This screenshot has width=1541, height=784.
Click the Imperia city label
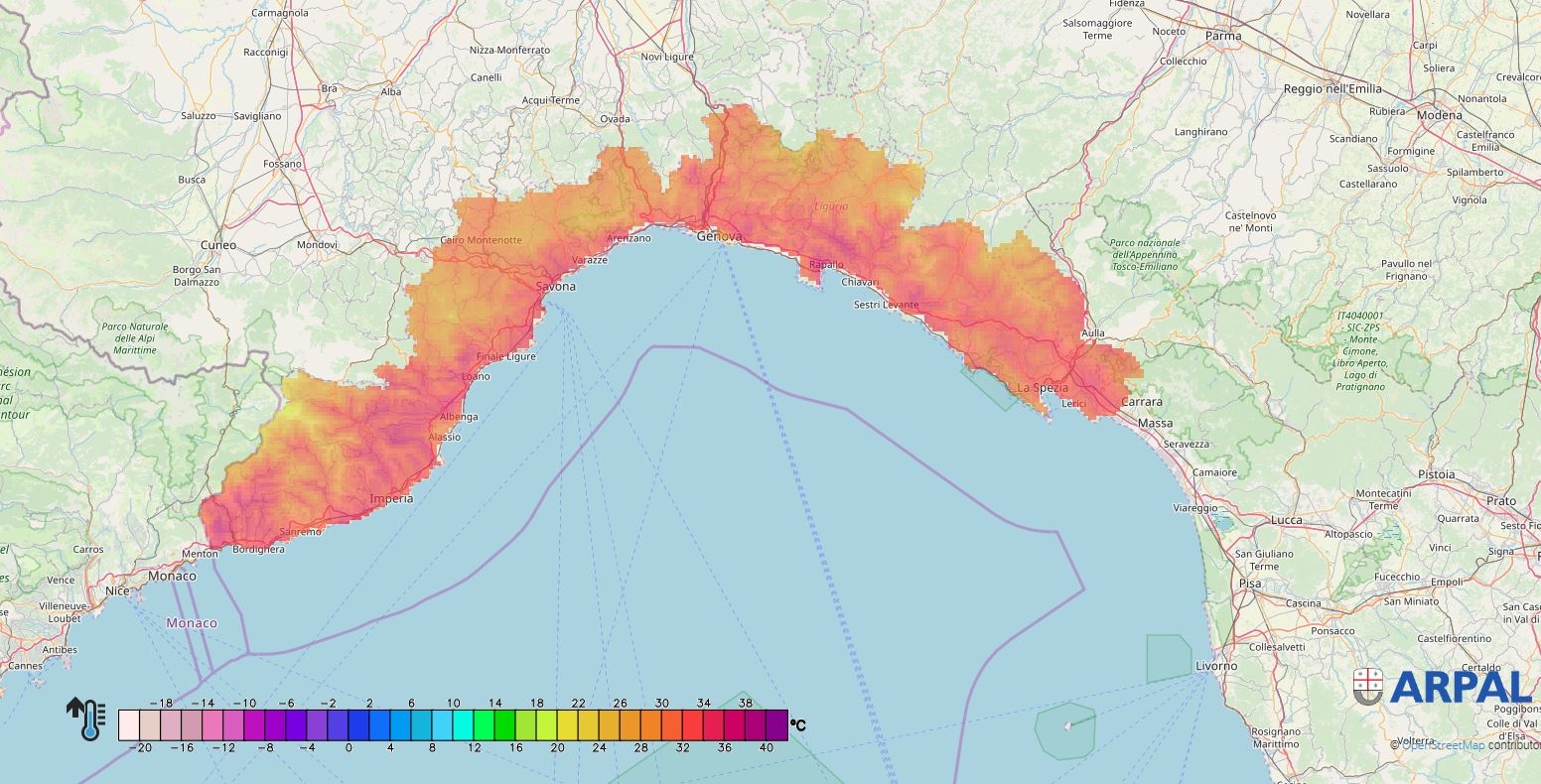click(391, 498)
